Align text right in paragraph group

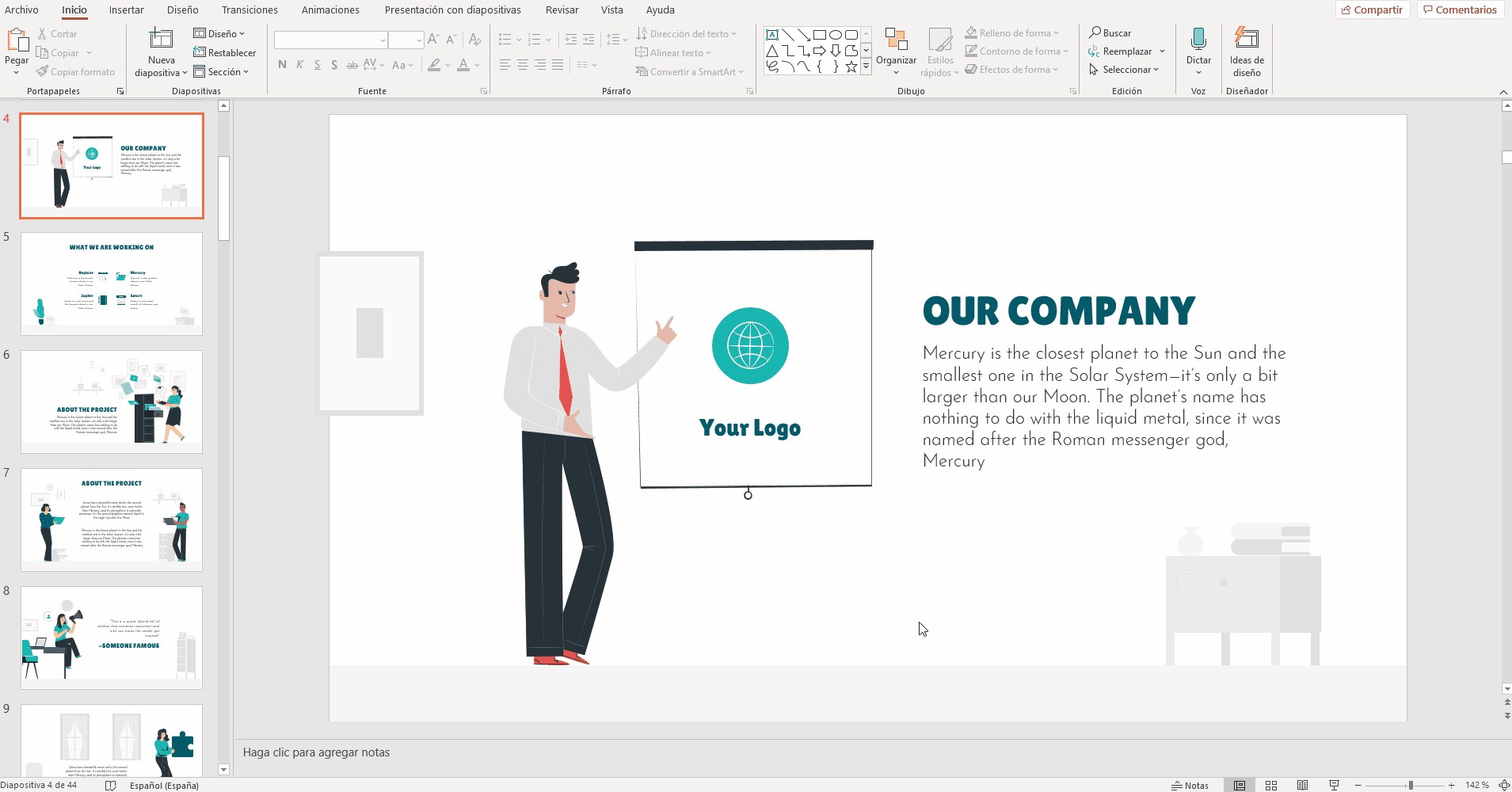[x=540, y=65]
